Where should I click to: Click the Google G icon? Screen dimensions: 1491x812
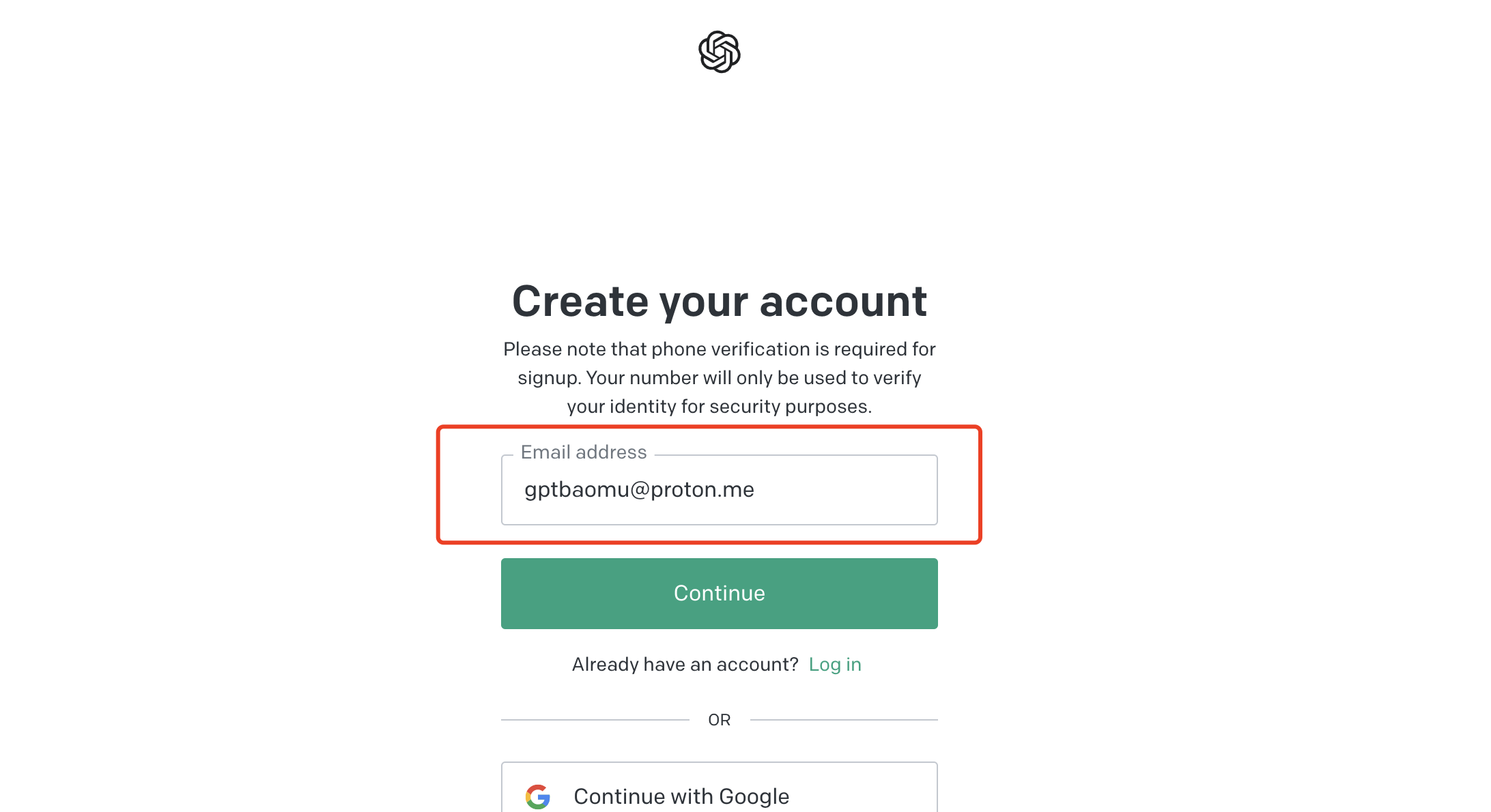[538, 796]
